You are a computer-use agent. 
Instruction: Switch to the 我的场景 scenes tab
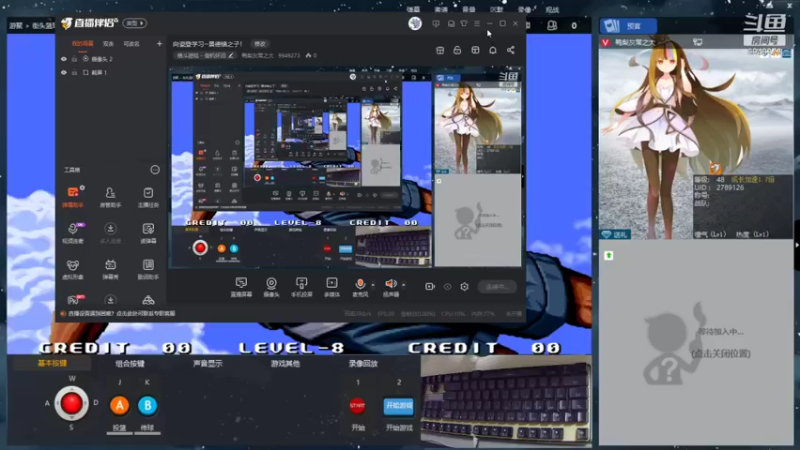[83, 44]
